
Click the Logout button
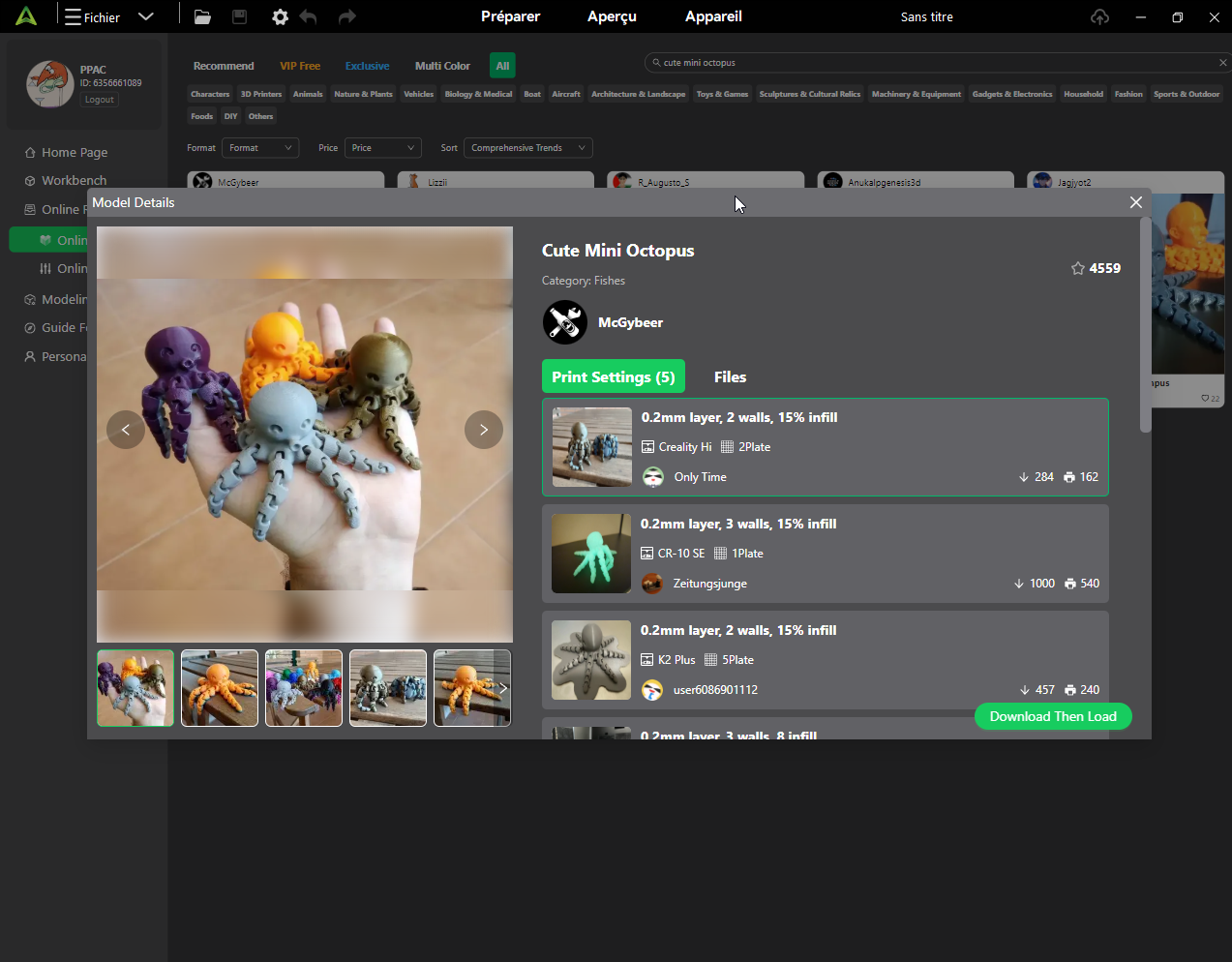(x=99, y=100)
